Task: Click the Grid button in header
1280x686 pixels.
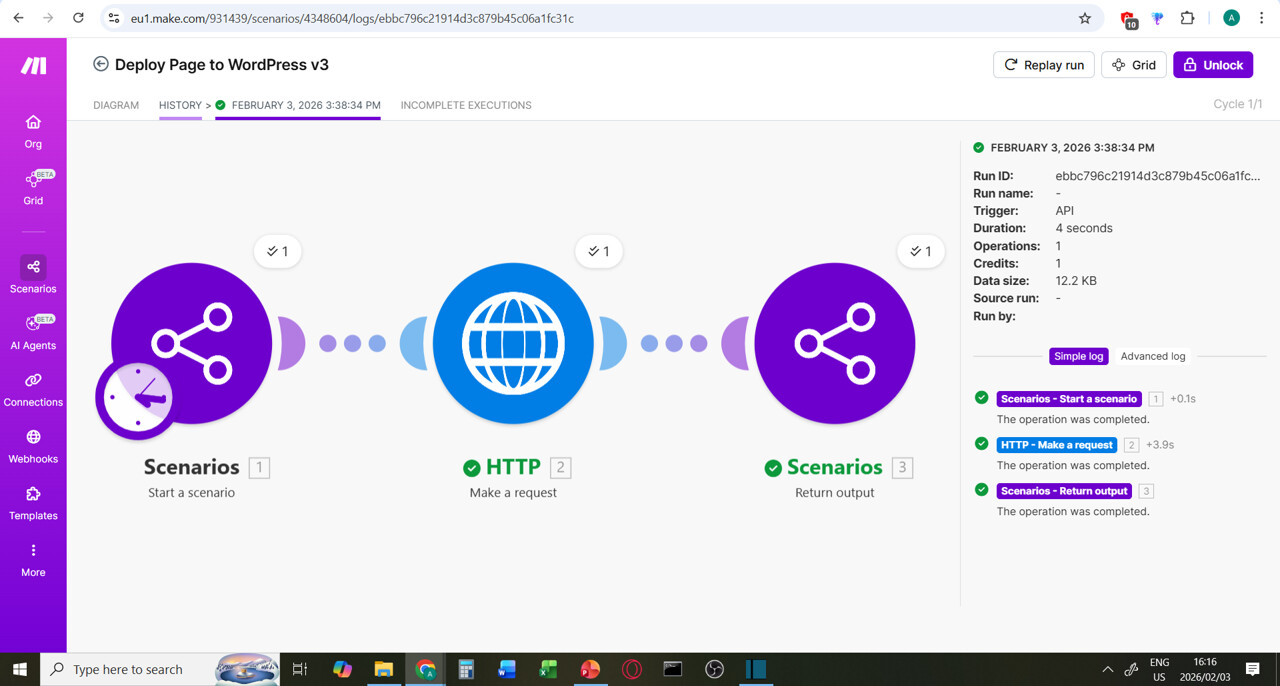Action: click(1134, 65)
